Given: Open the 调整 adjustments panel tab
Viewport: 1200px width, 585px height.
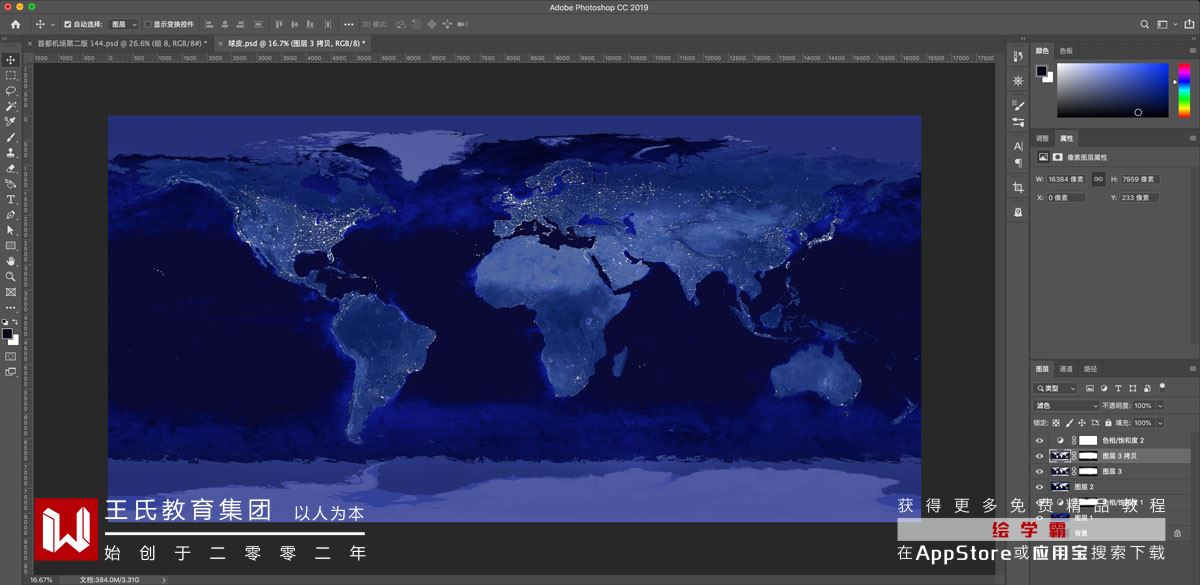Looking at the screenshot, I should point(1043,138).
